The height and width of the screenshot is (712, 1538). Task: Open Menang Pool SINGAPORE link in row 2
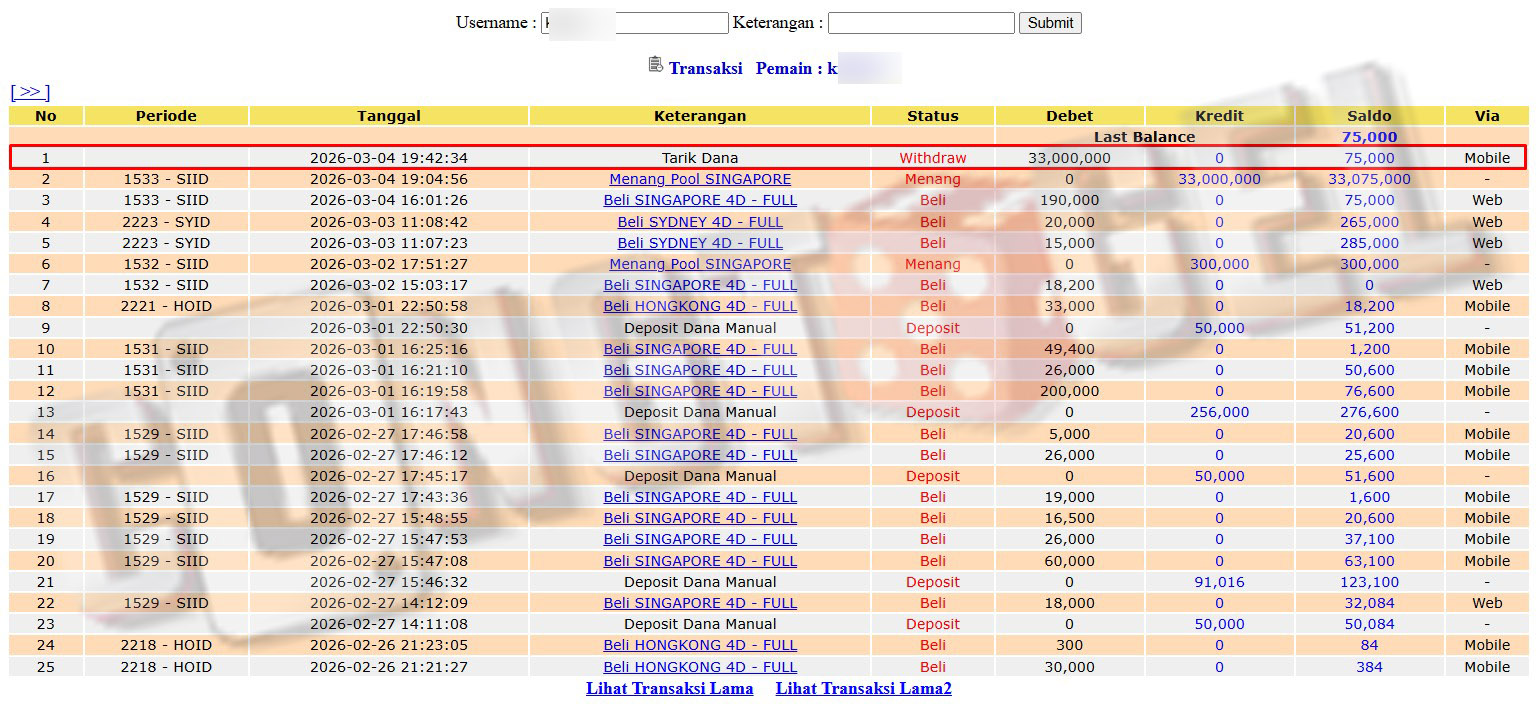[700, 179]
